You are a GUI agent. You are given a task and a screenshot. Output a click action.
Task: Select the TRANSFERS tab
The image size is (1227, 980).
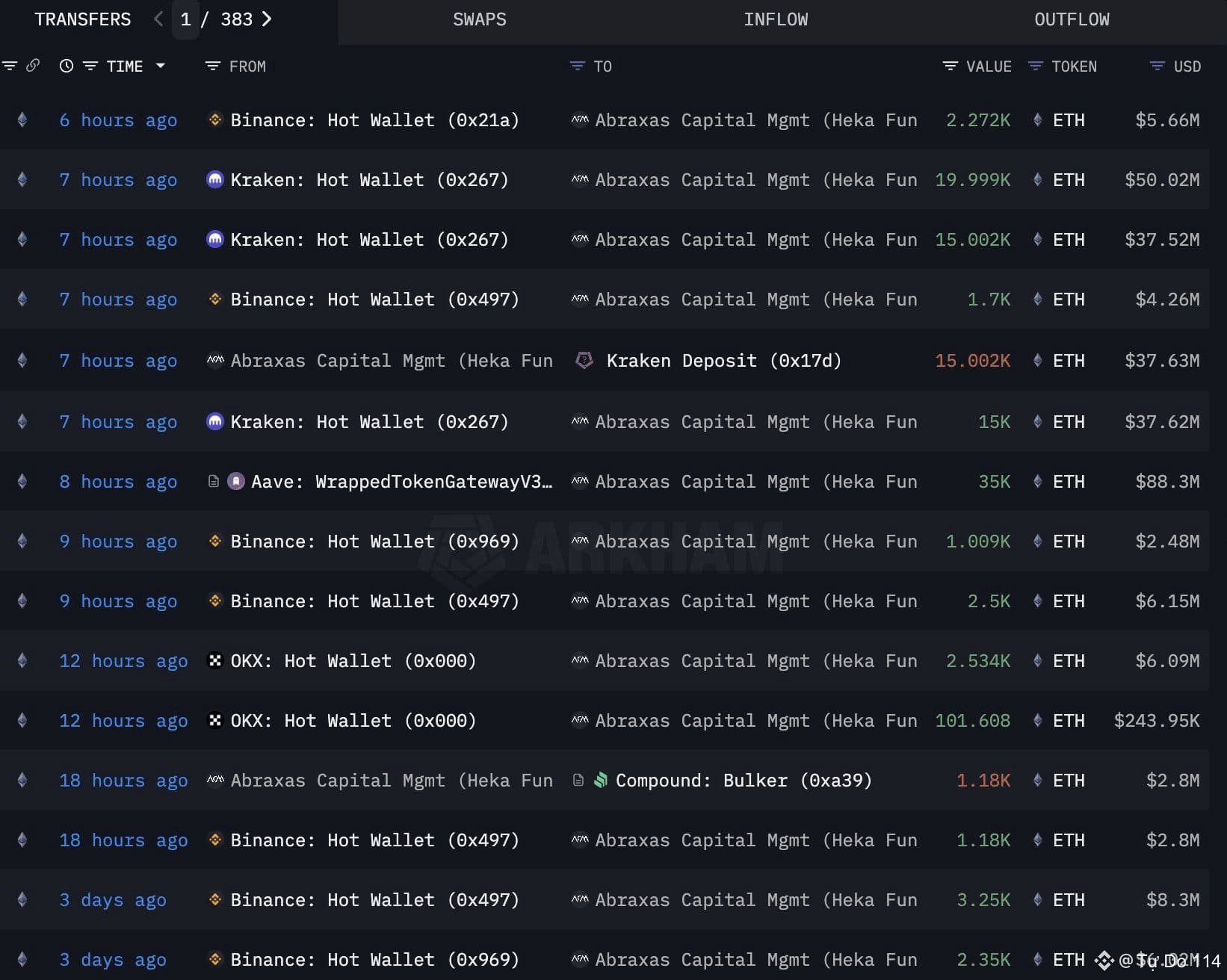click(x=82, y=20)
